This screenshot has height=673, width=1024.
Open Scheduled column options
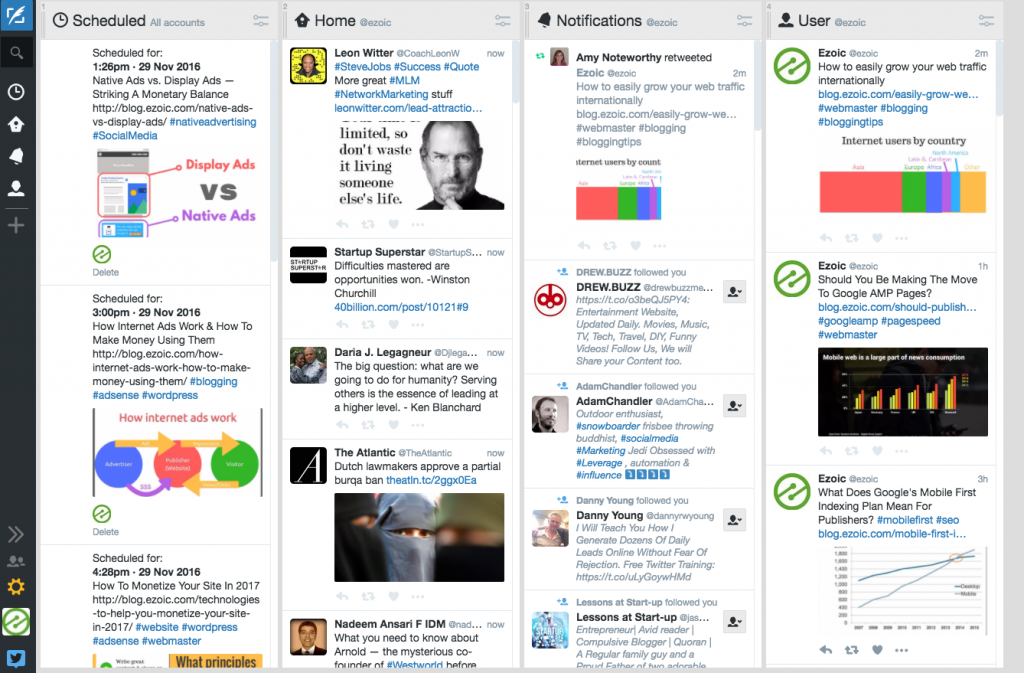261,21
